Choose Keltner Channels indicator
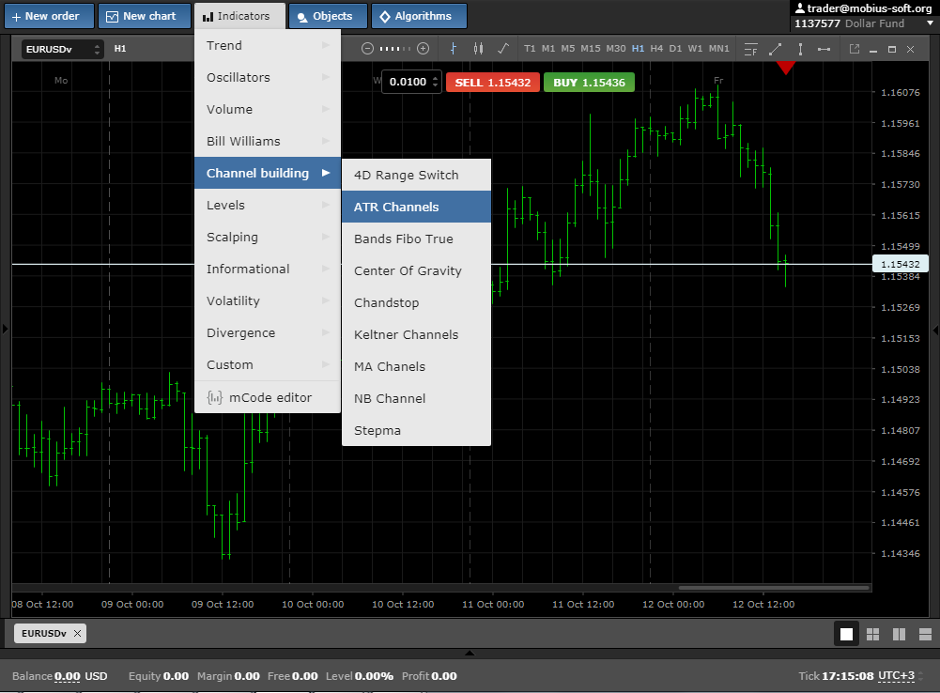The image size is (940, 693). click(x=416, y=335)
